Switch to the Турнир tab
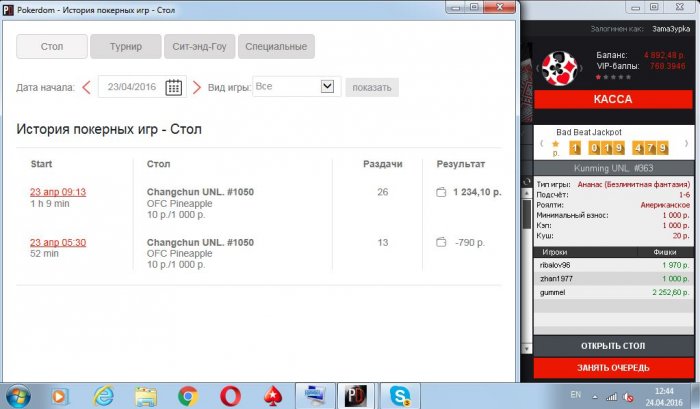Viewport: 700px width, 409px height. 126,46
